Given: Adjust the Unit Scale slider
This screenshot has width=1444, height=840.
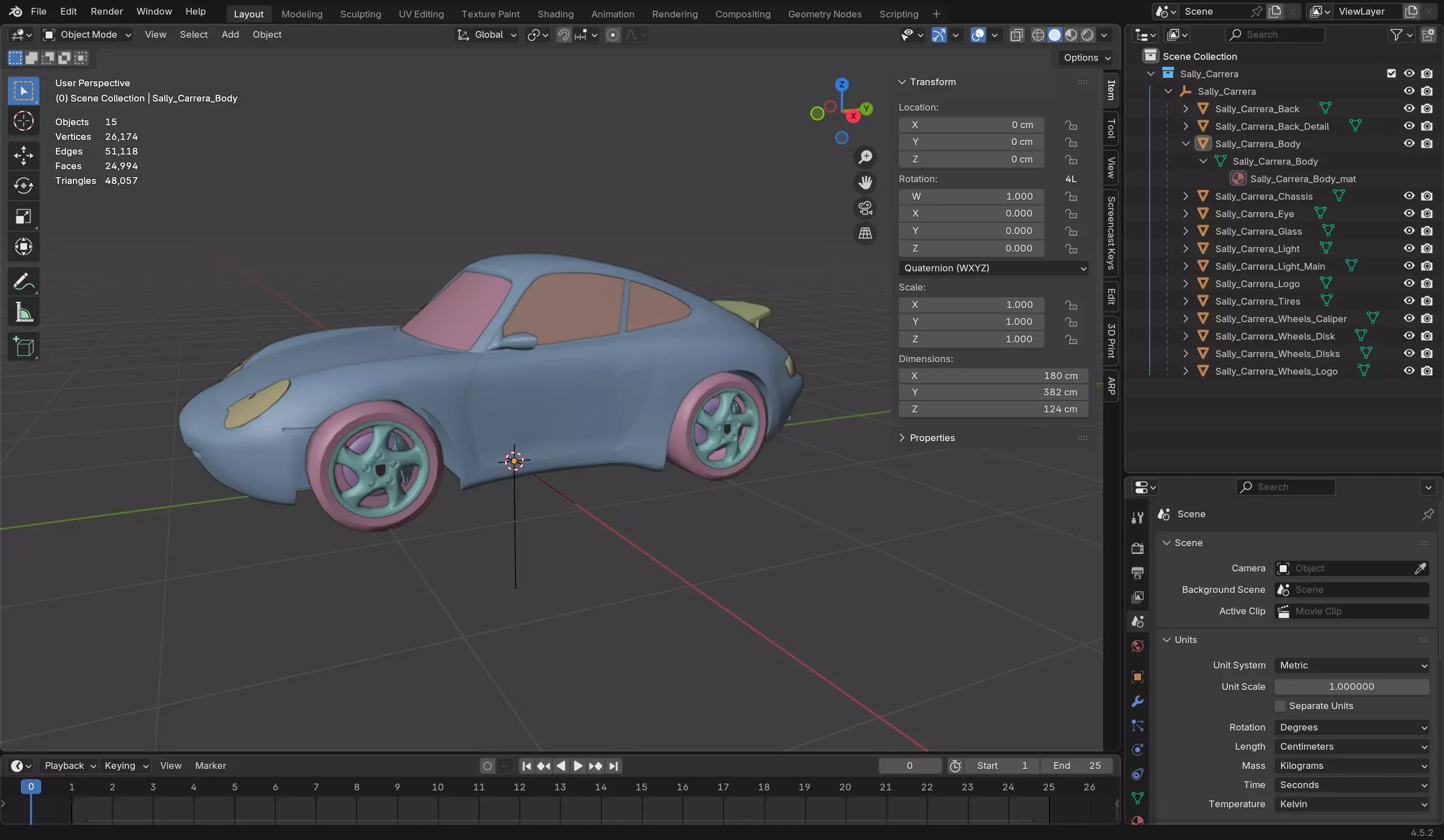Looking at the screenshot, I should 1352,687.
